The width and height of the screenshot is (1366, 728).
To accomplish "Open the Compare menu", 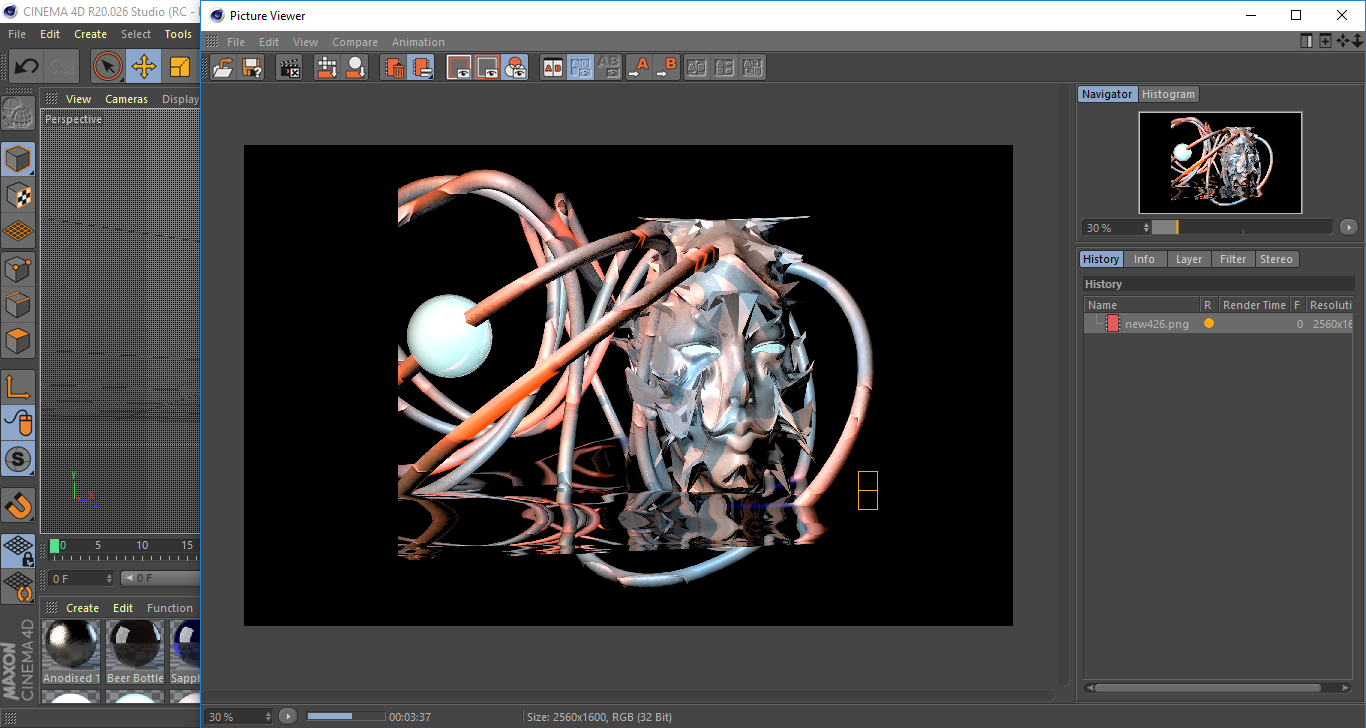I will (355, 42).
